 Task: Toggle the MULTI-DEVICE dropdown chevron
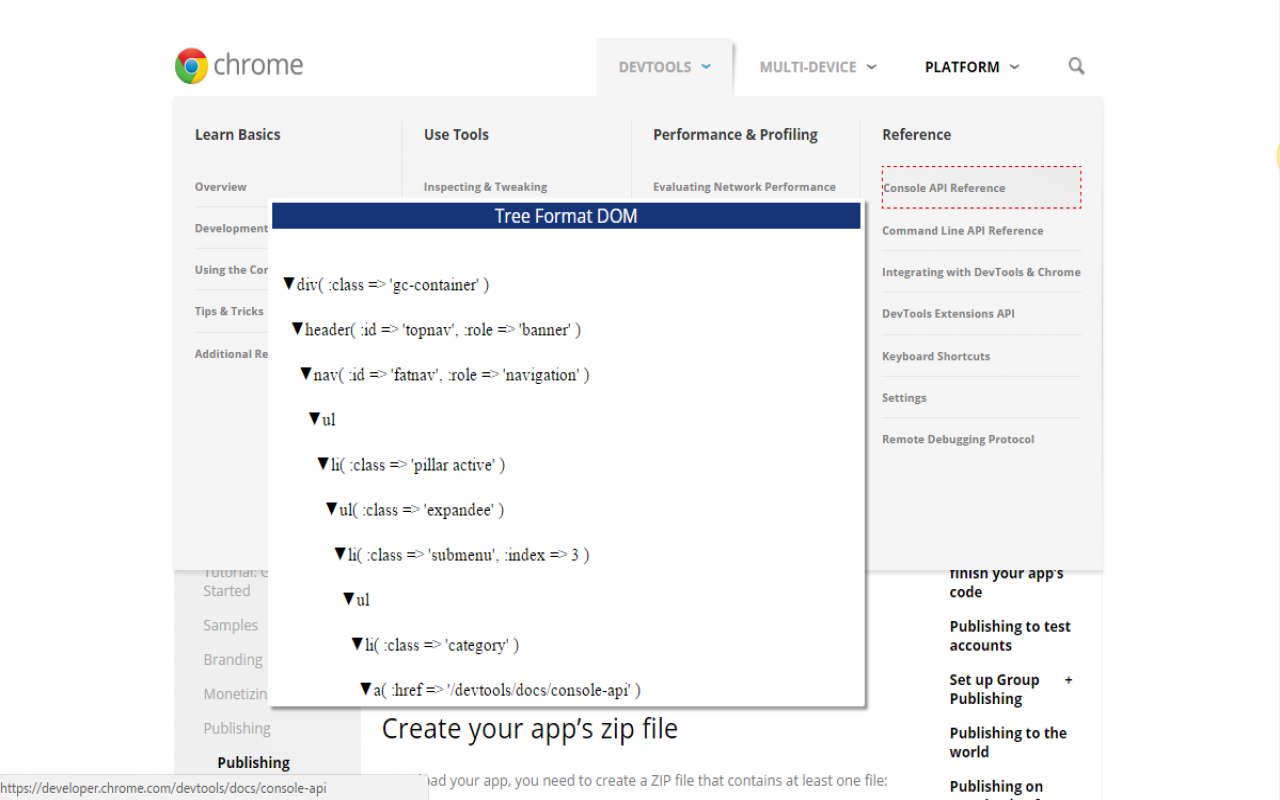coord(871,67)
